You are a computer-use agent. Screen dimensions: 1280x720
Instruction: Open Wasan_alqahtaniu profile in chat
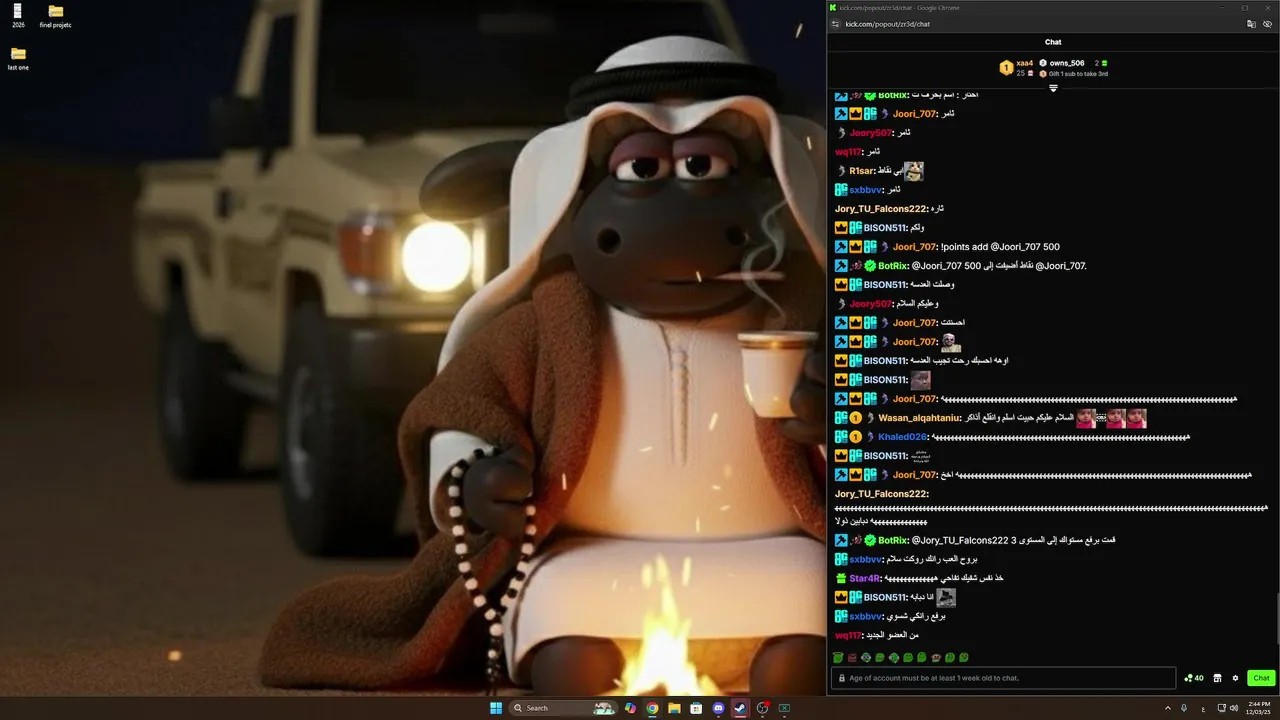pyautogui.click(x=920, y=418)
